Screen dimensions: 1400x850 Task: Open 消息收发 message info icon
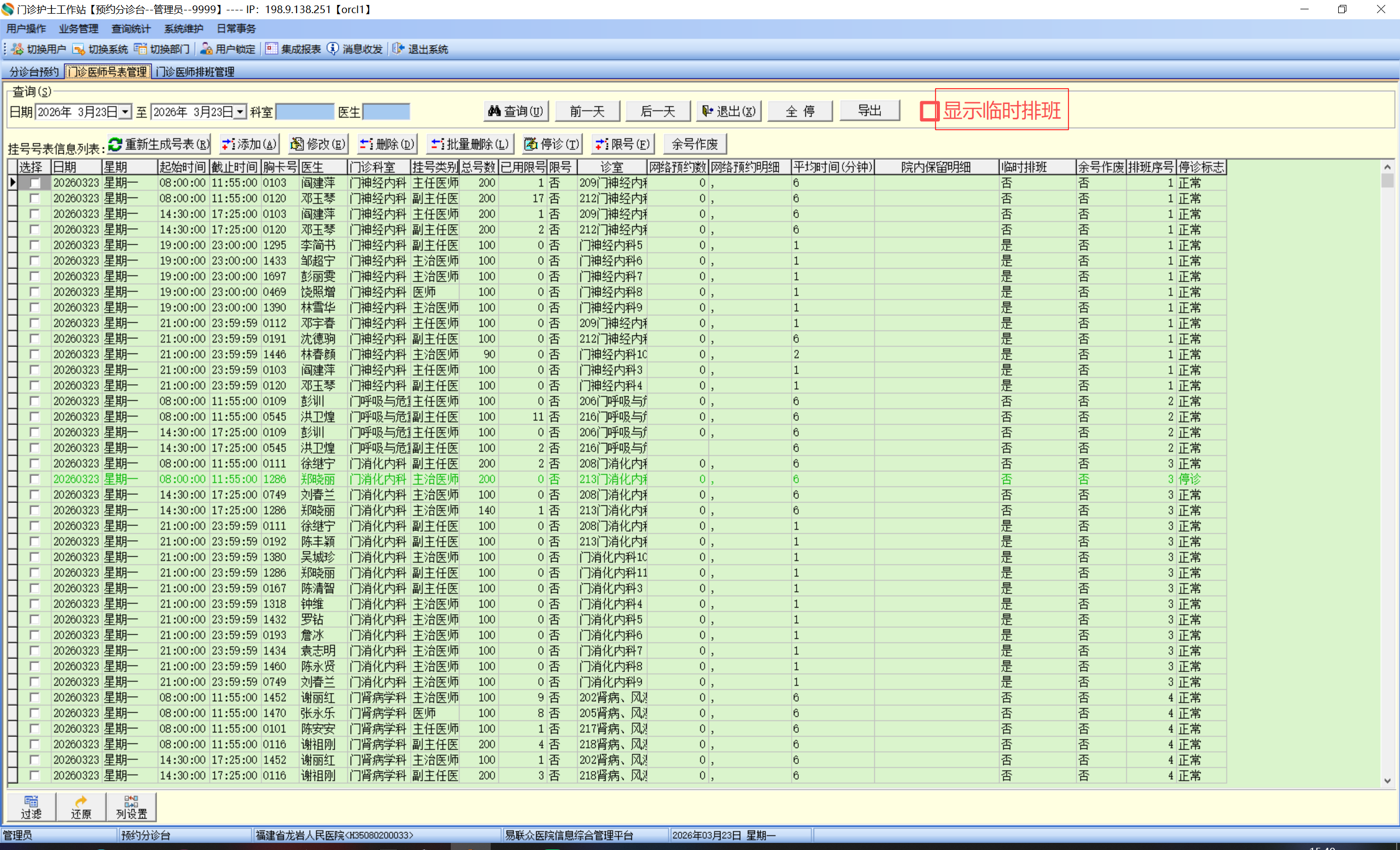click(x=333, y=49)
